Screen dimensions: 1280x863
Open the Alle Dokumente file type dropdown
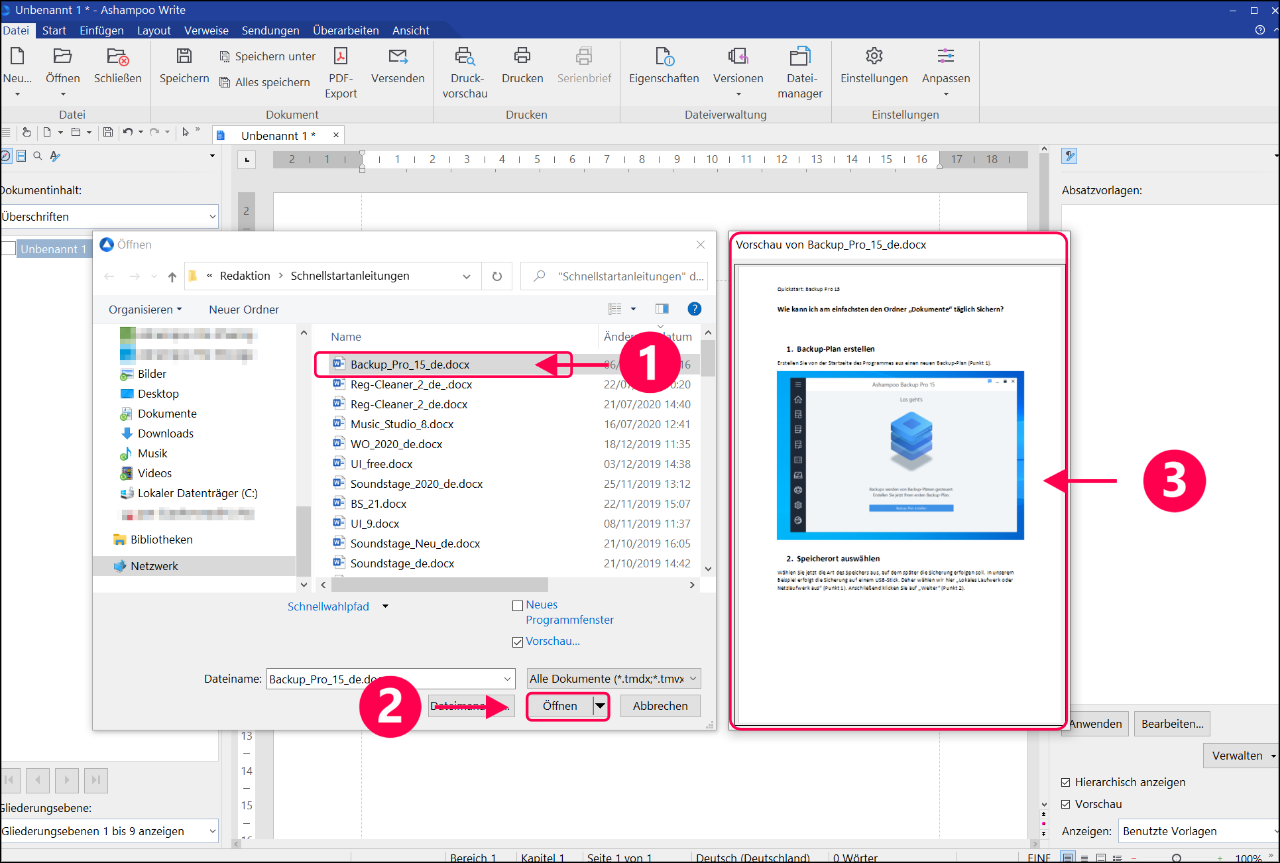point(614,678)
